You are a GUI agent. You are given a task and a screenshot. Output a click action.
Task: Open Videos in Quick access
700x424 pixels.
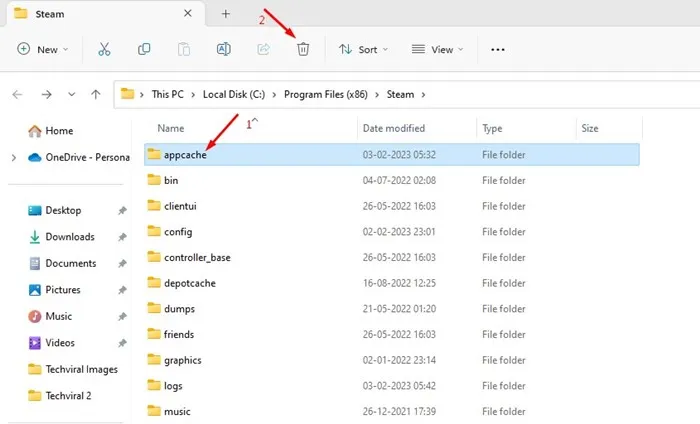(x=51, y=343)
